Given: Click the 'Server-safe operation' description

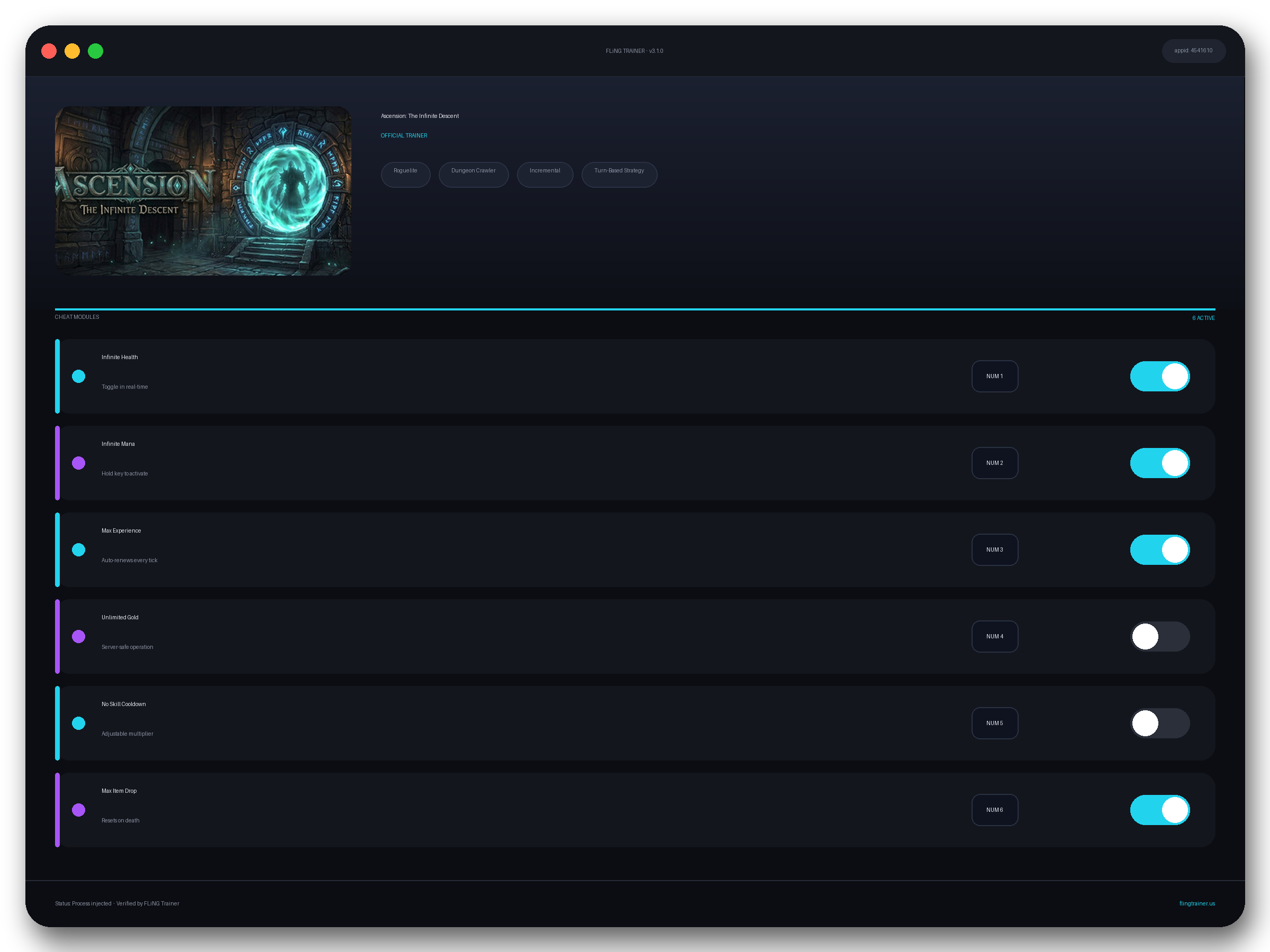Looking at the screenshot, I should pos(128,647).
